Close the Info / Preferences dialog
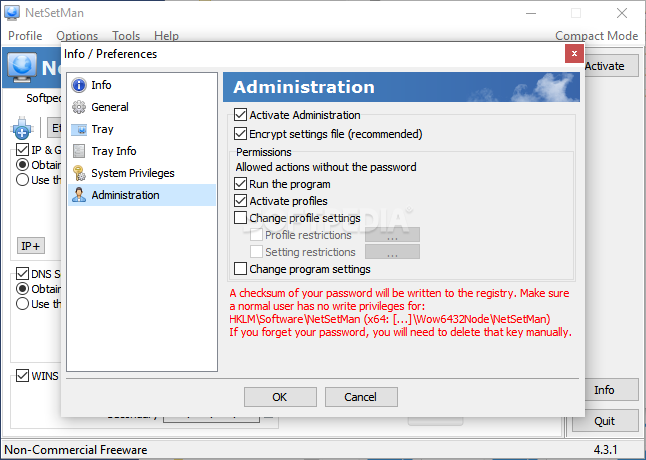The width and height of the screenshot is (646, 460). pos(574,54)
